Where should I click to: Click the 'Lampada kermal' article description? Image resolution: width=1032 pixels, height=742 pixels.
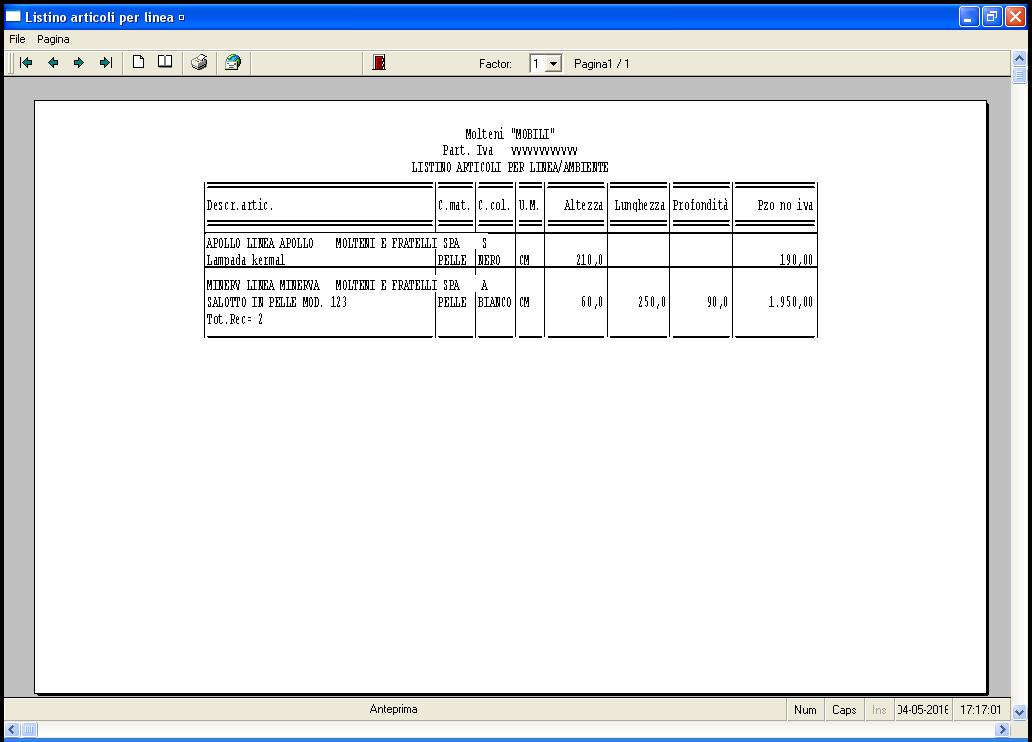[x=245, y=260]
